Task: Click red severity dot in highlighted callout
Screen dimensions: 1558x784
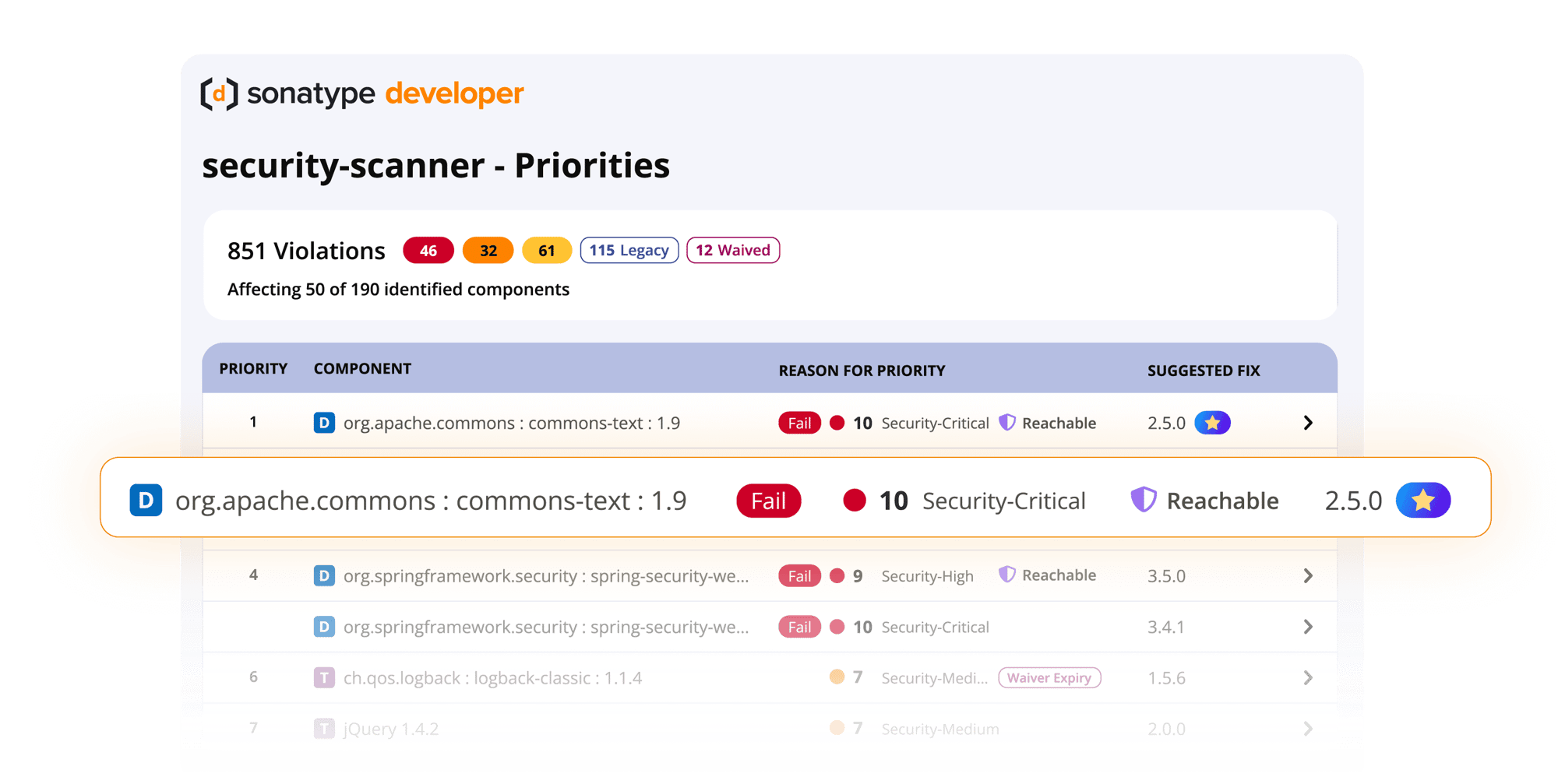Action: tap(855, 501)
